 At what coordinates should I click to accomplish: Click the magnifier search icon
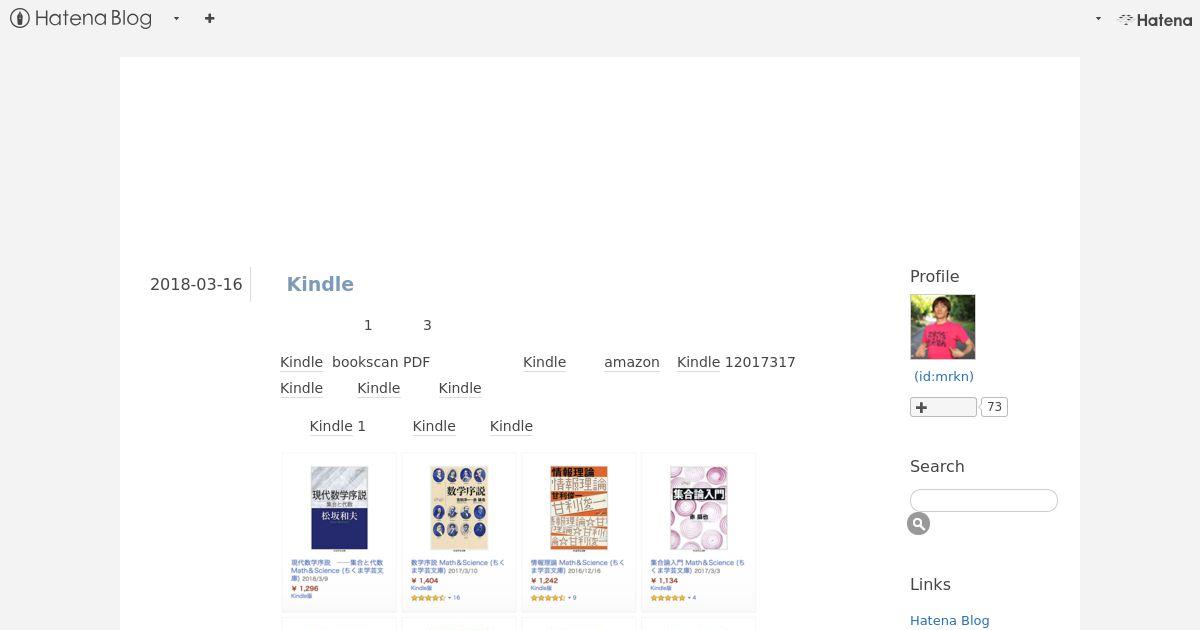[x=919, y=524]
